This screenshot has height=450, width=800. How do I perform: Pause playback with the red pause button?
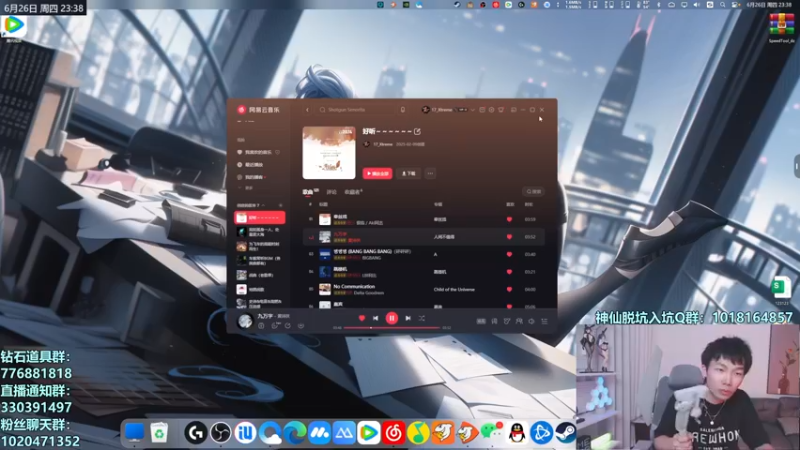point(391,318)
